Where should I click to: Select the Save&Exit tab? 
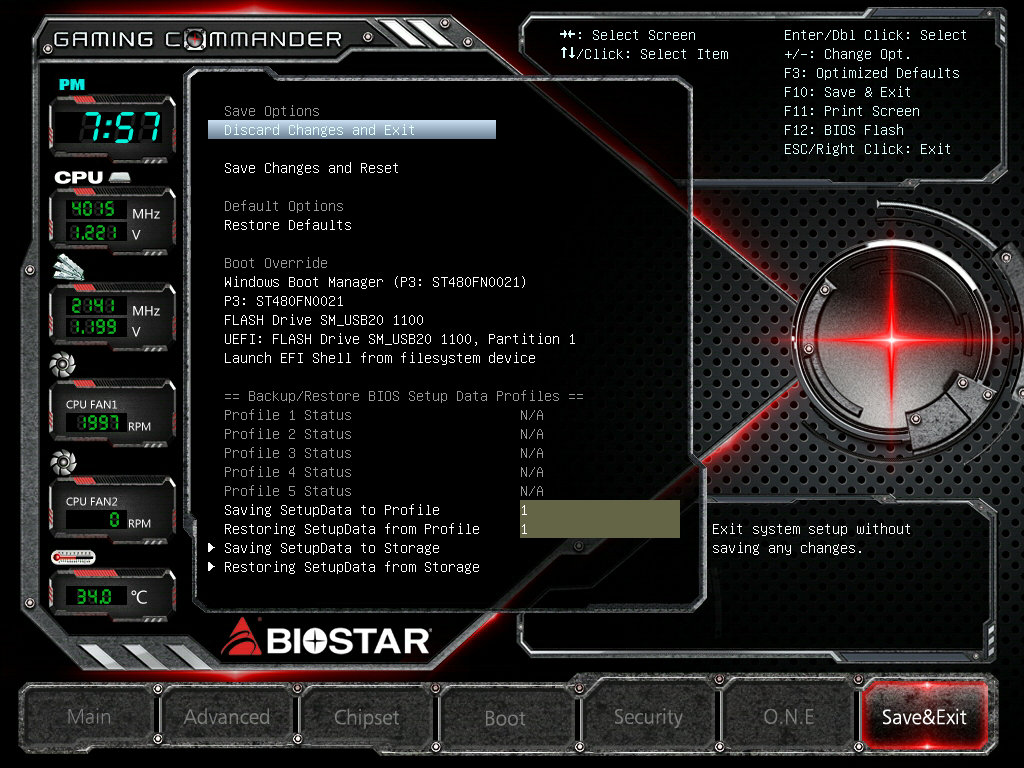pos(924,717)
